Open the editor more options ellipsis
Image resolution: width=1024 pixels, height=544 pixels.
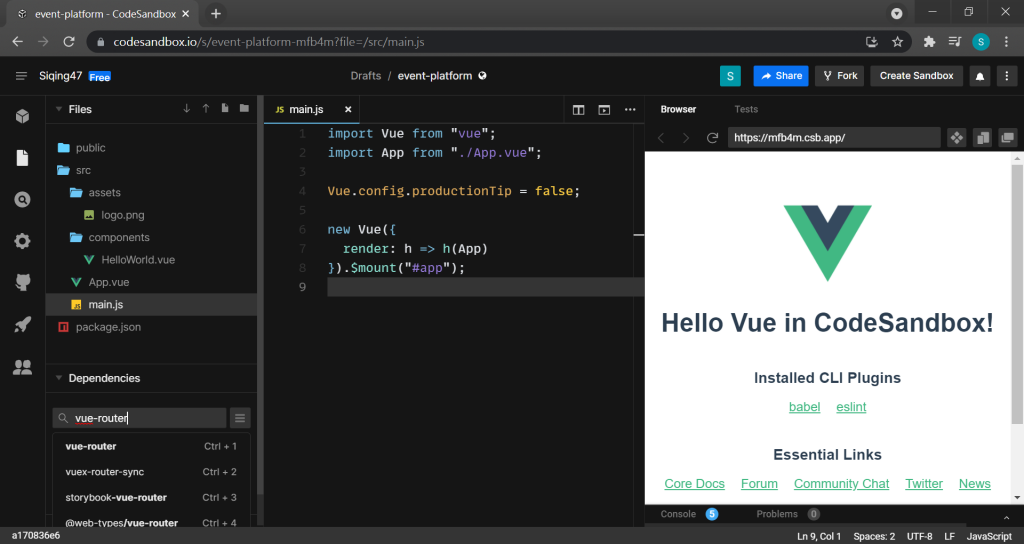pos(630,110)
